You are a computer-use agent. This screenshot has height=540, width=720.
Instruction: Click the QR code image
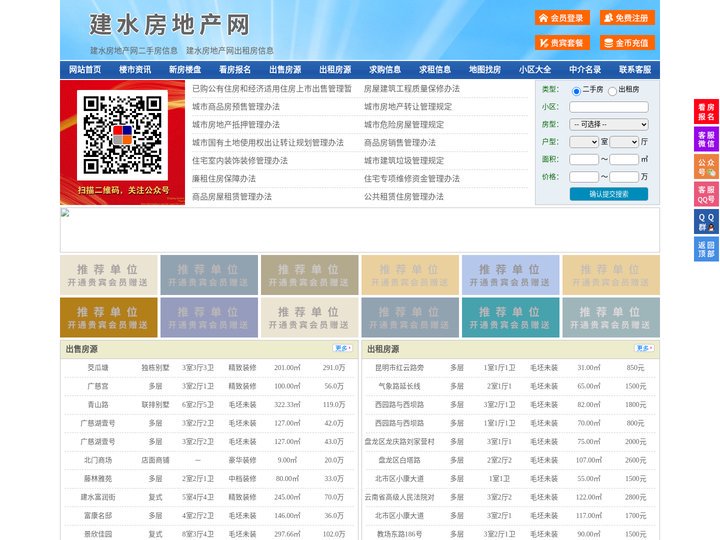(123, 135)
